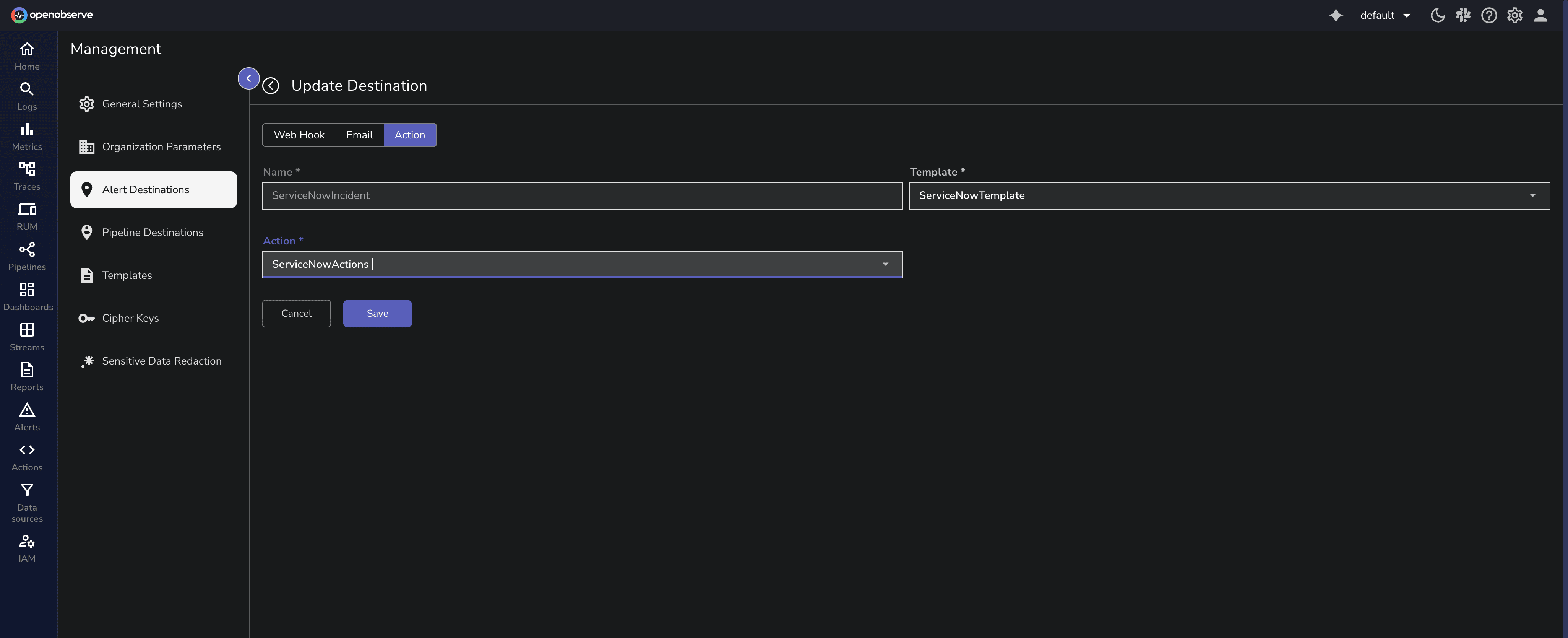Open the Actions section in the sidebar
Image resolution: width=1568 pixels, height=638 pixels.
tap(27, 456)
